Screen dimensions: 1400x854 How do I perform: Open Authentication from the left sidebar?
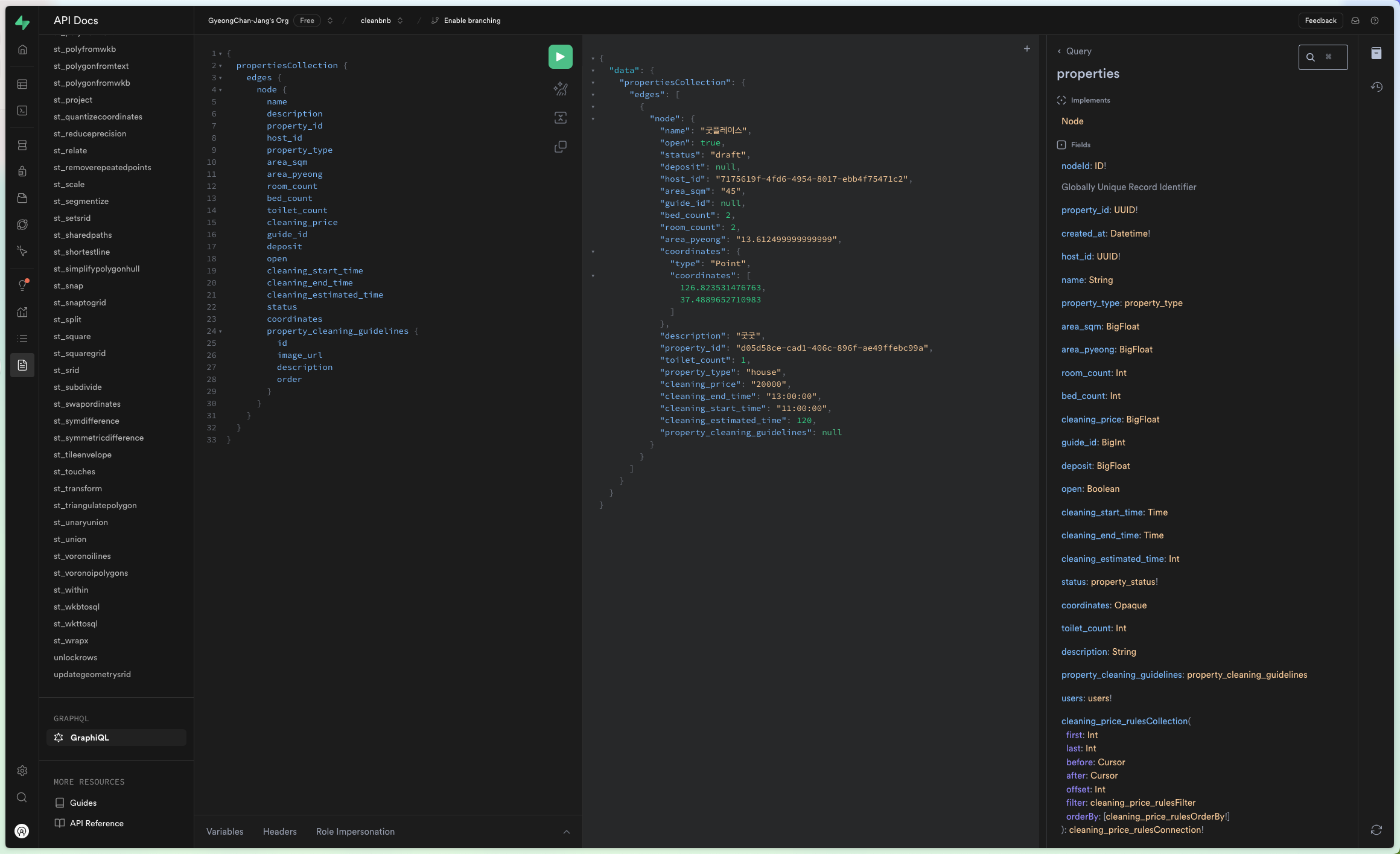[x=22, y=171]
